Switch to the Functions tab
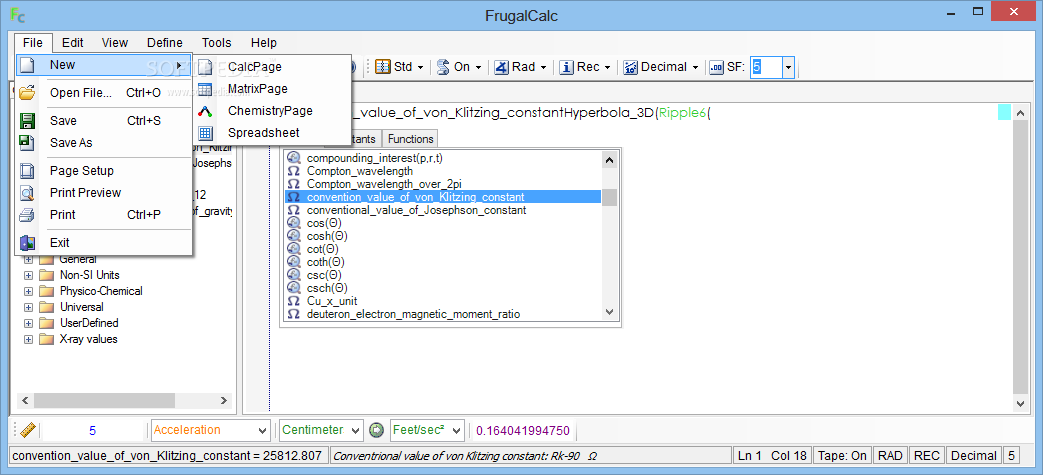Image resolution: width=1043 pixels, height=475 pixels. coord(410,139)
